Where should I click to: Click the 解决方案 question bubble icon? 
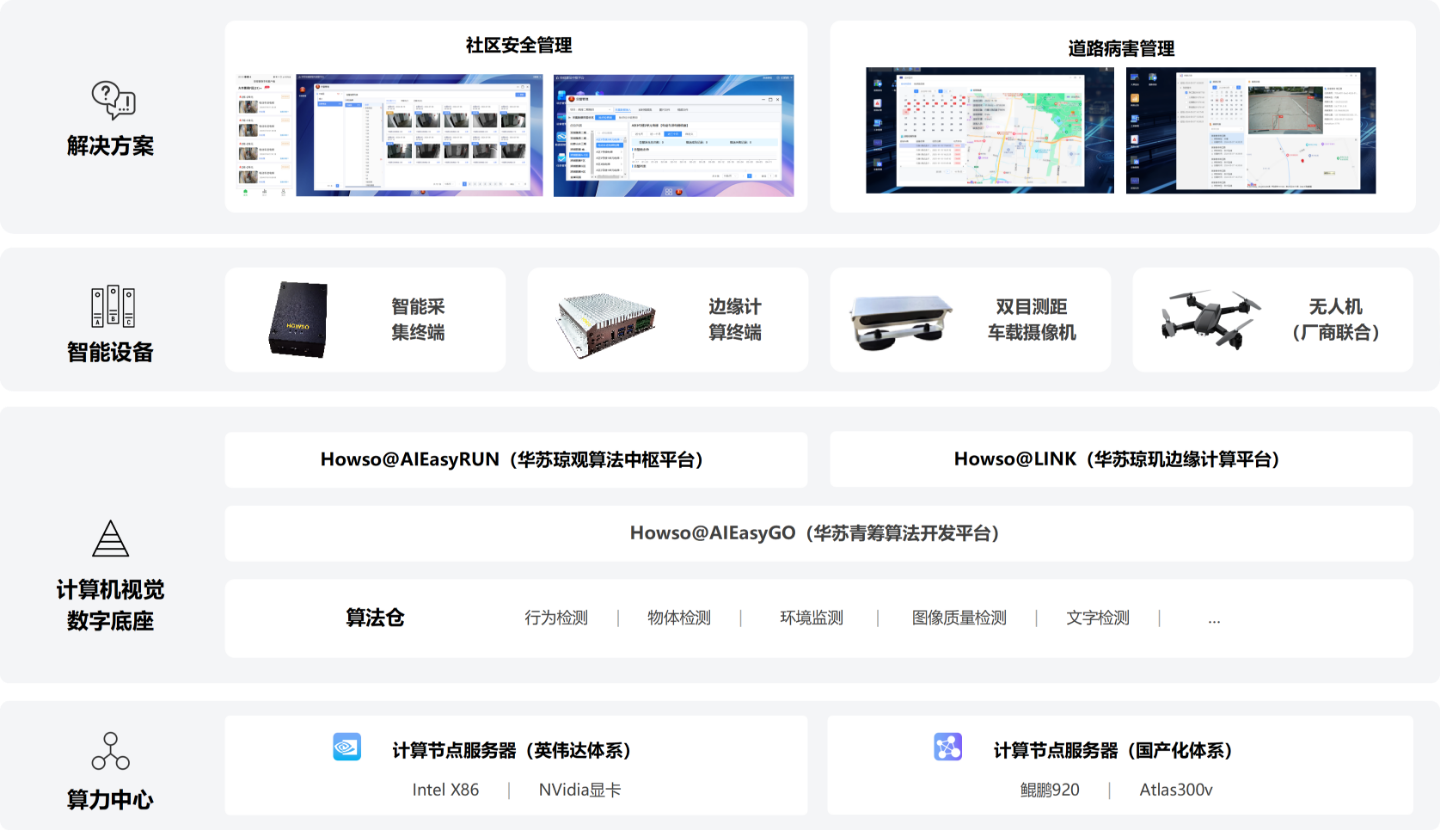pos(113,100)
